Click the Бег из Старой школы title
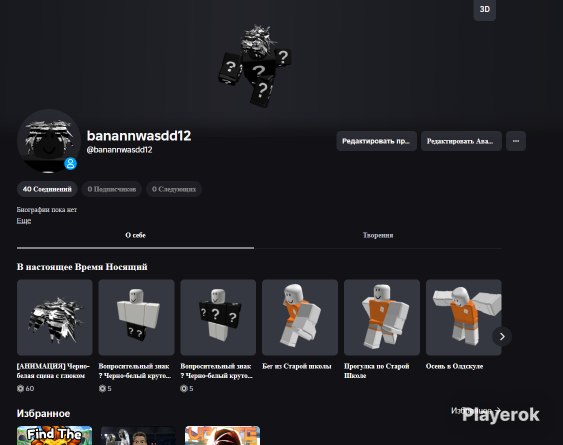This screenshot has height=445, width=563. coord(297,366)
